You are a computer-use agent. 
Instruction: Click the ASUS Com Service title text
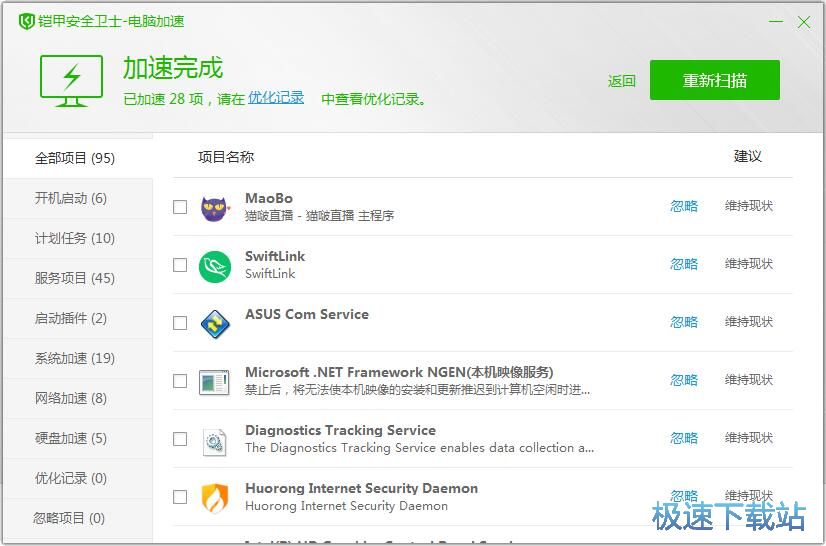point(307,314)
